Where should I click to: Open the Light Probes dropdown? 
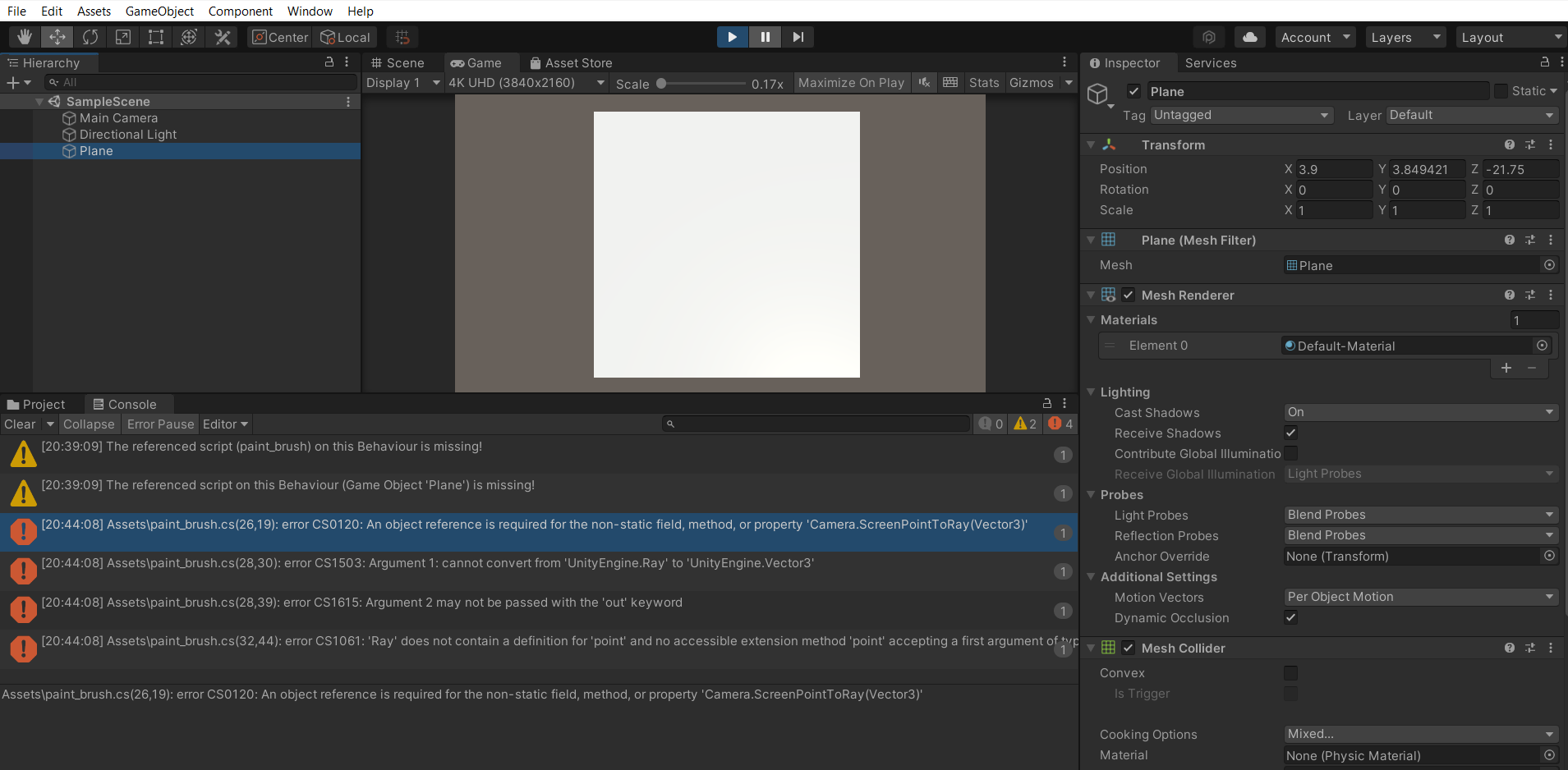click(1419, 515)
